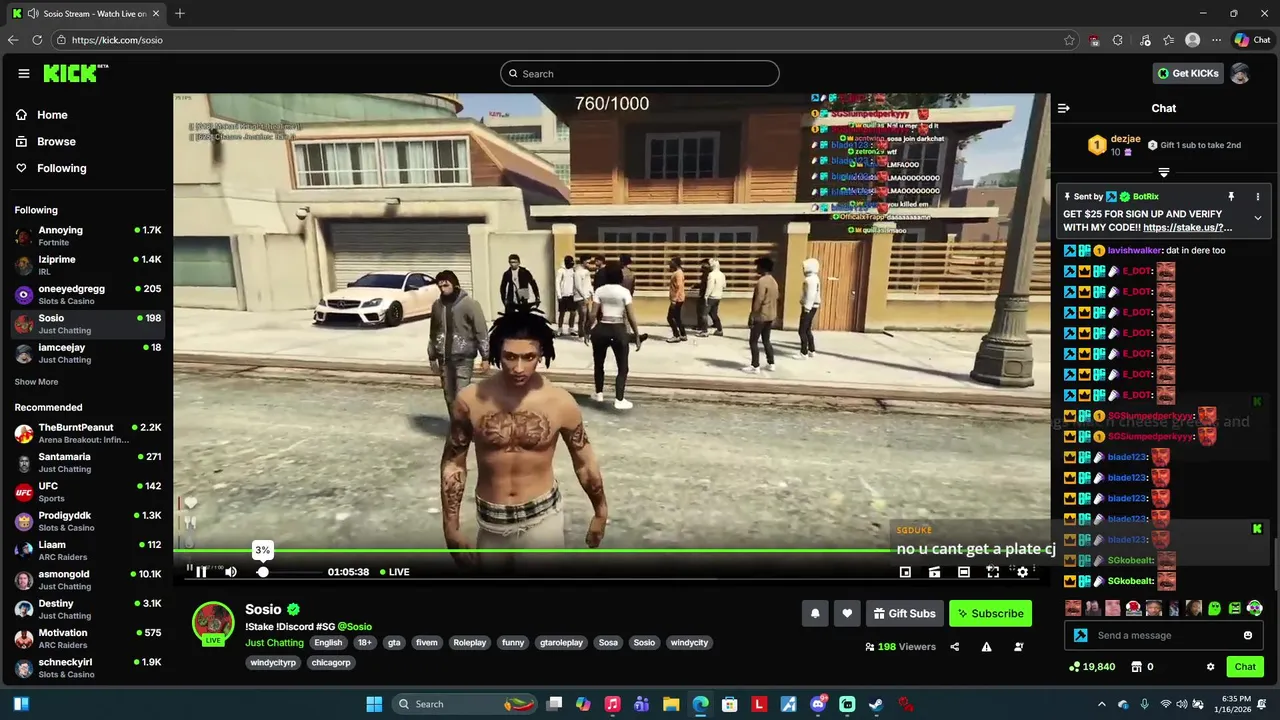Click the Just Chatting category link
This screenshot has height=720, width=1280.
click(x=274, y=643)
